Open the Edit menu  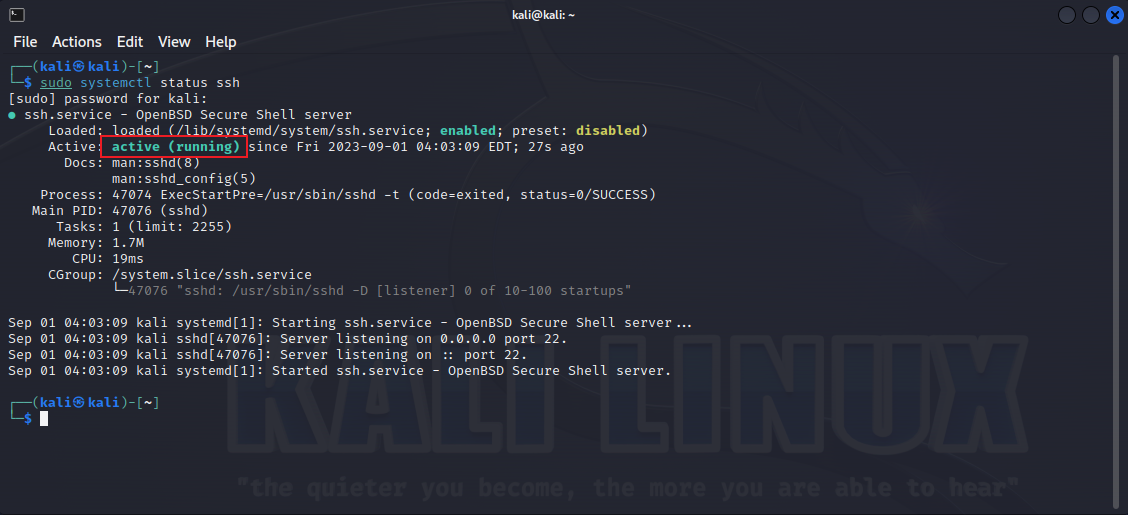(130, 42)
